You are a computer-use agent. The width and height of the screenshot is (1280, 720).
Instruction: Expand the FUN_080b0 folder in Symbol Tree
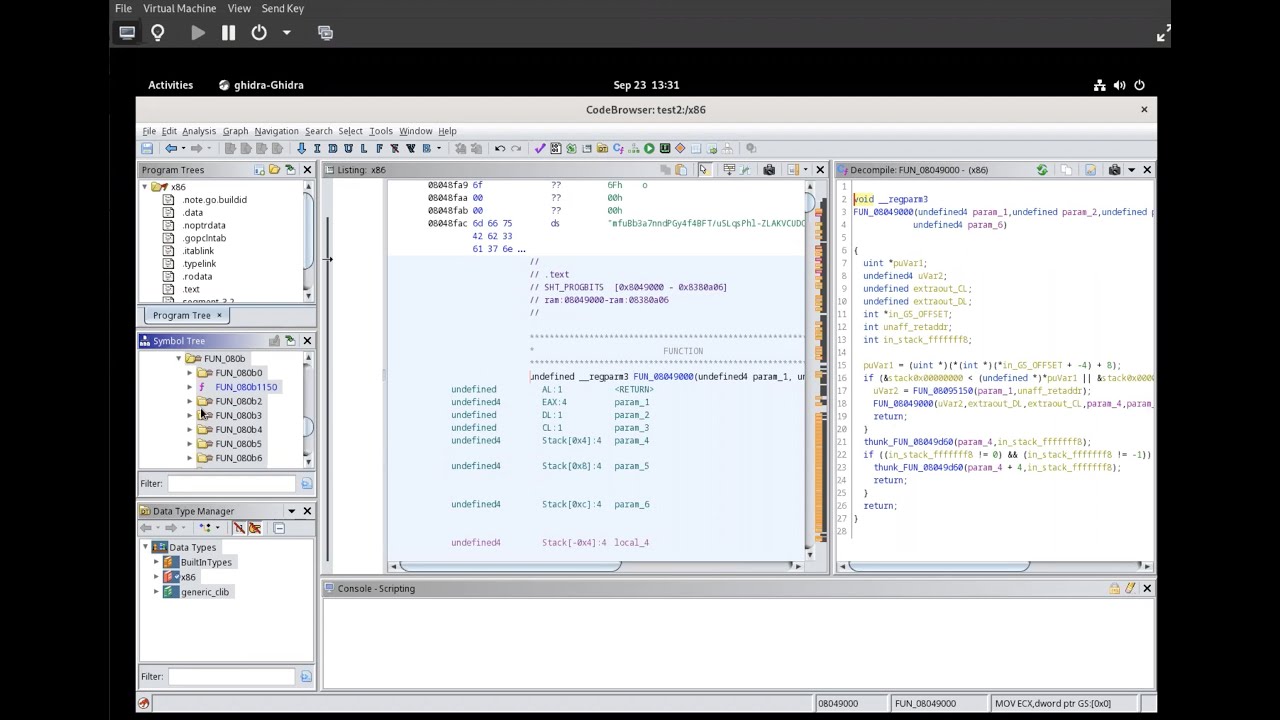pyautogui.click(x=189, y=373)
